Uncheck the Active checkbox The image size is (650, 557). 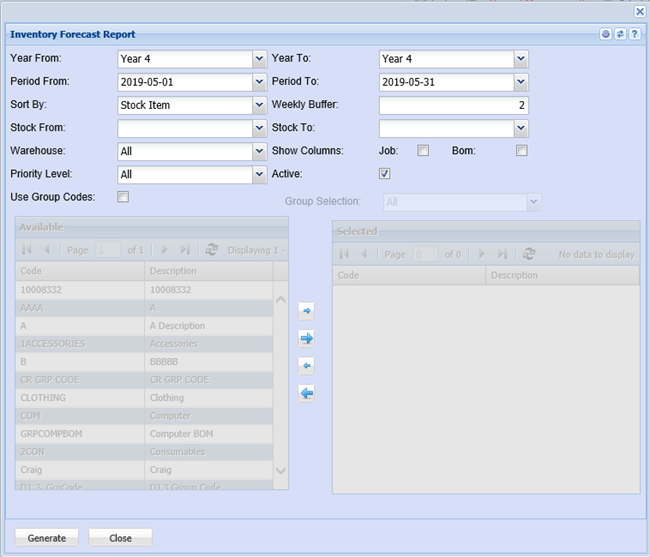click(x=385, y=173)
